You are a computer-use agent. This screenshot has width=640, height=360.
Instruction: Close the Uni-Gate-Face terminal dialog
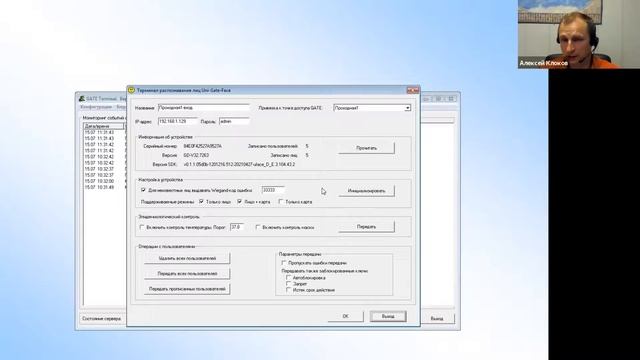point(413,90)
